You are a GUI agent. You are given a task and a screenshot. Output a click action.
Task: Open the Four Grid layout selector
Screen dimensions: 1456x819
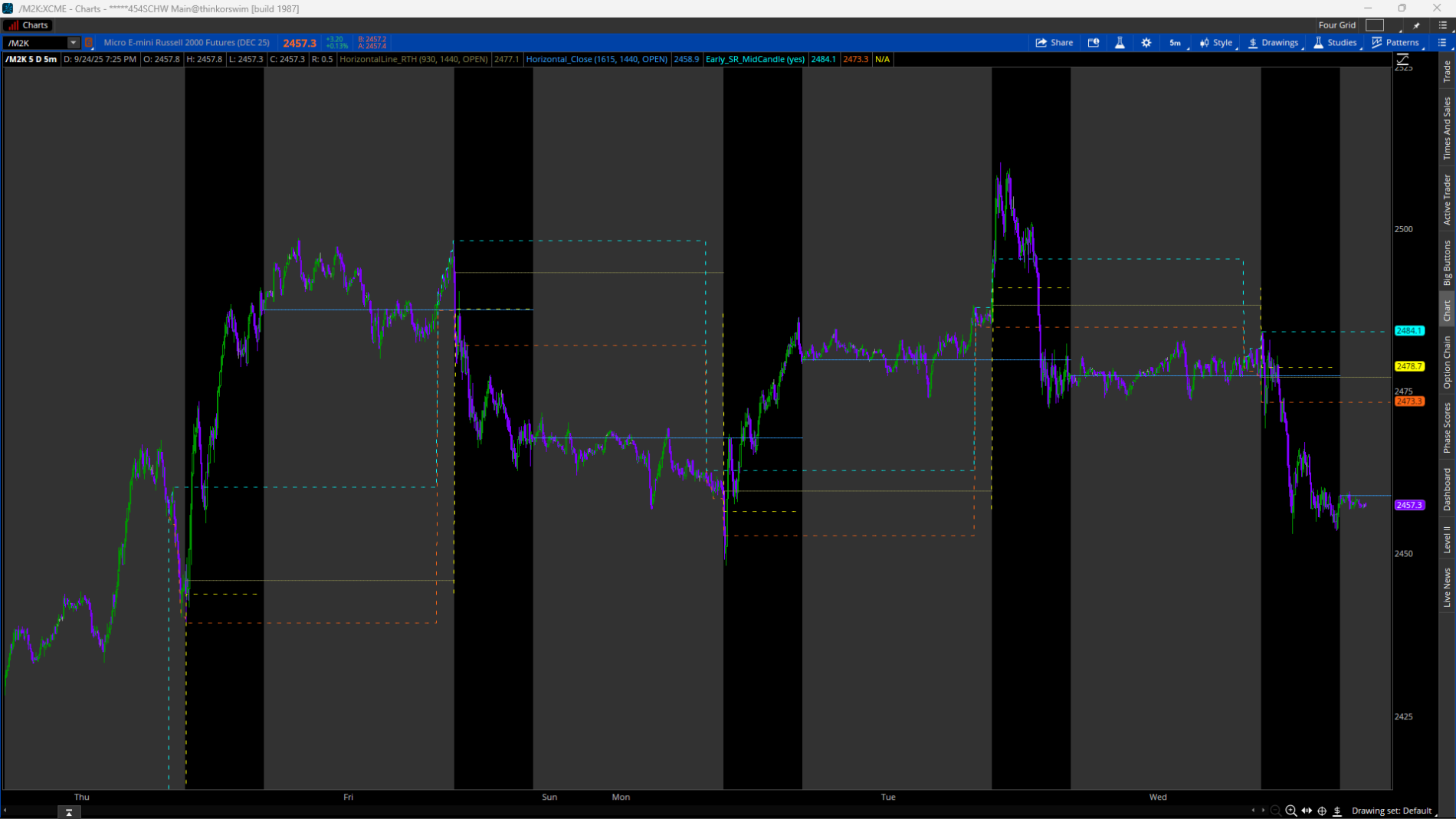1375,25
